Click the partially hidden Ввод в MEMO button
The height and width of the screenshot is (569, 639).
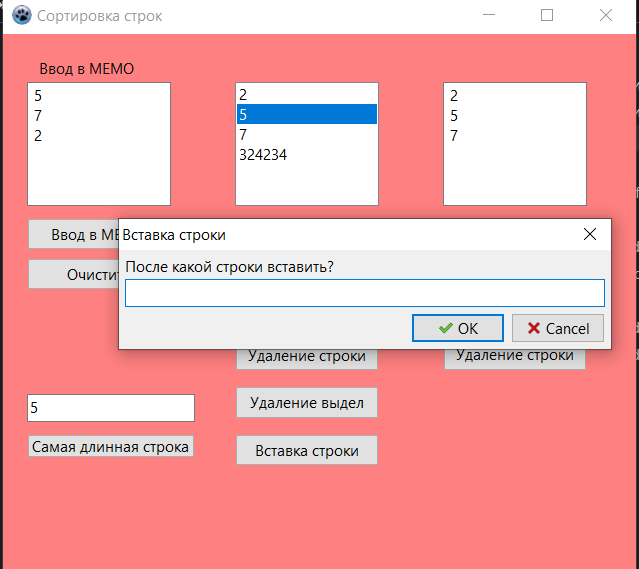click(x=73, y=234)
